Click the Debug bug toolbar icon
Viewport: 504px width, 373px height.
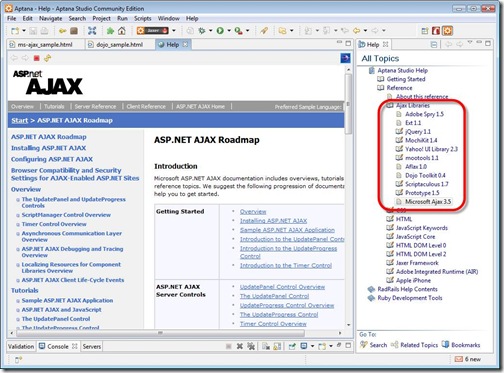coord(201,31)
